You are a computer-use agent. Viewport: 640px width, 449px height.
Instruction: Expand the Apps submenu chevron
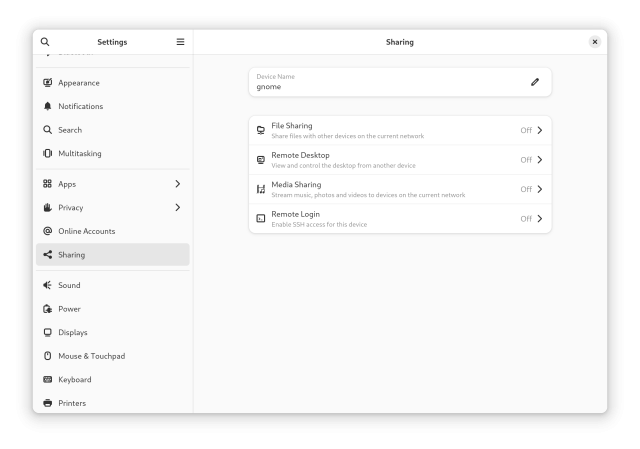click(178, 184)
